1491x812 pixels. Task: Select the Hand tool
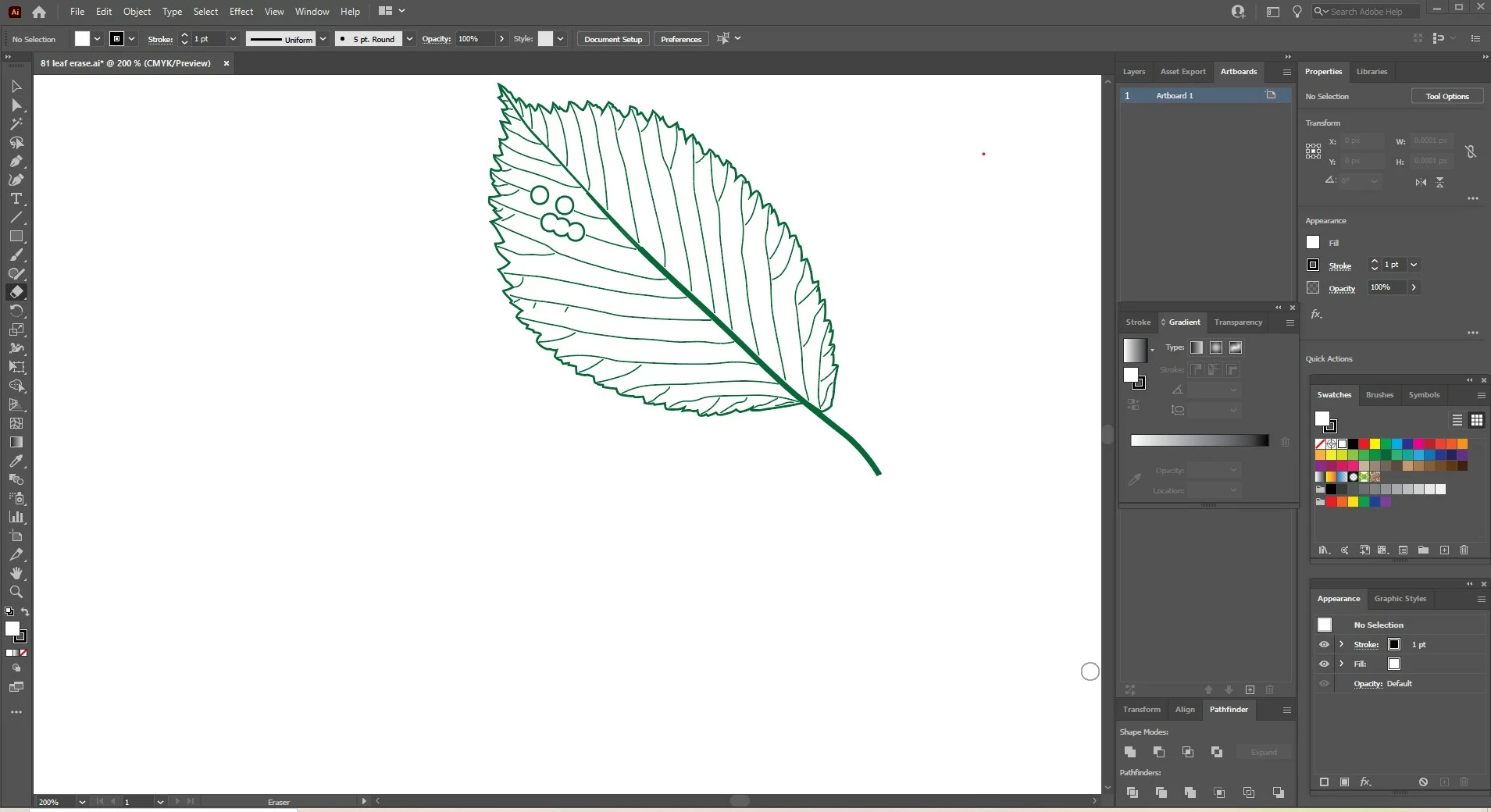coord(16,573)
